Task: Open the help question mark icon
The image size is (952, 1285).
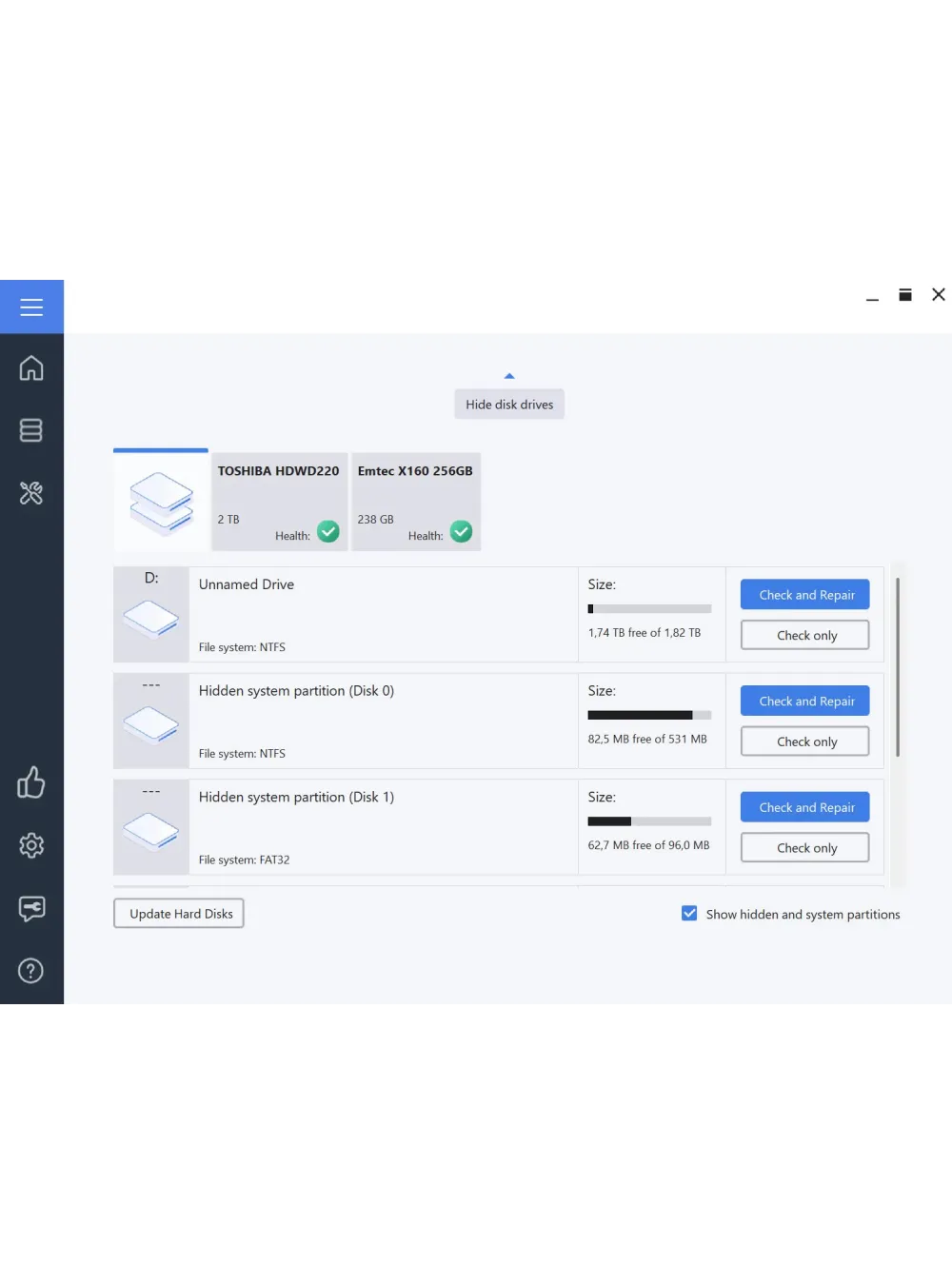Action: (x=31, y=971)
